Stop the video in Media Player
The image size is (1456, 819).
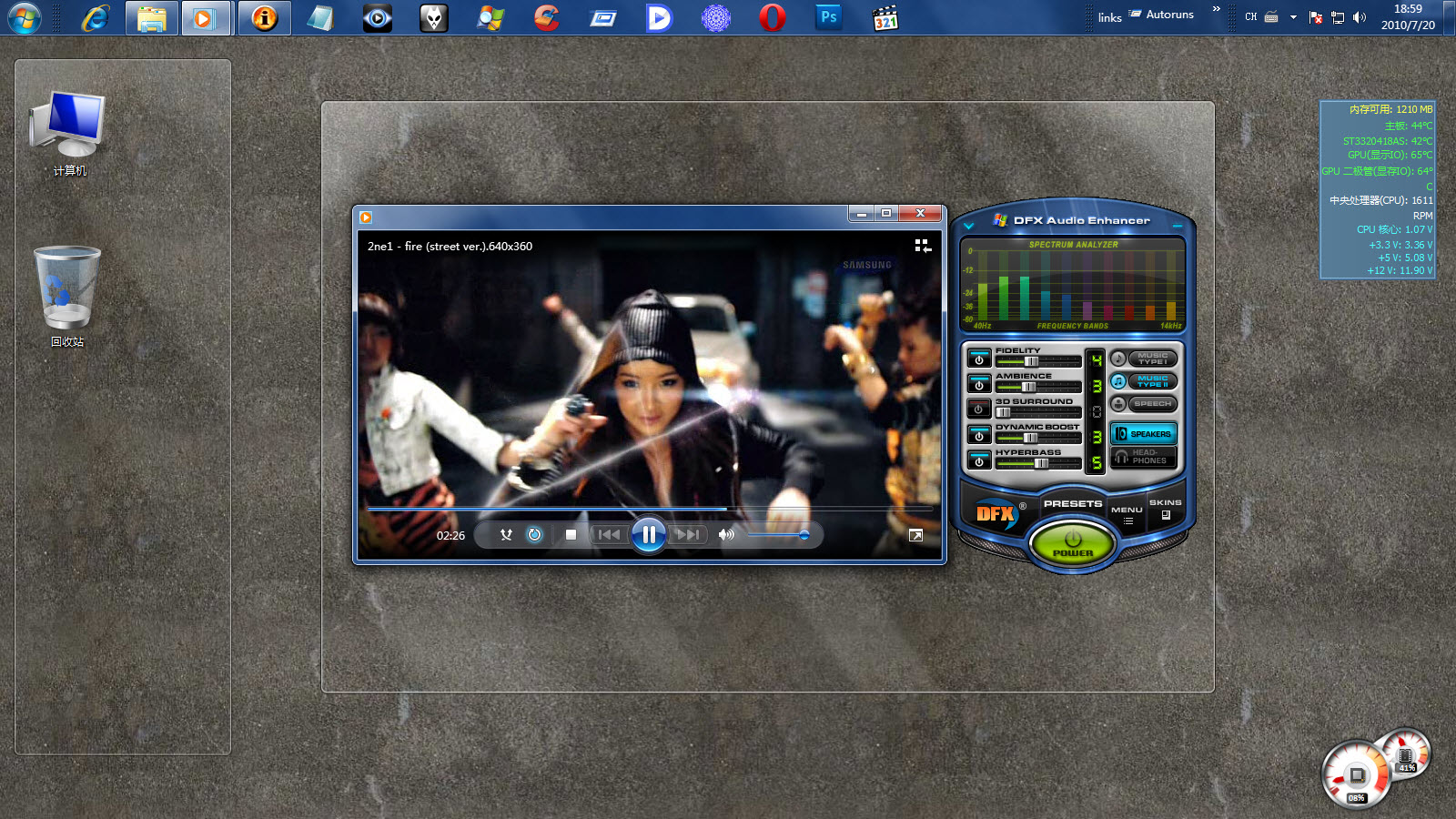coord(571,535)
